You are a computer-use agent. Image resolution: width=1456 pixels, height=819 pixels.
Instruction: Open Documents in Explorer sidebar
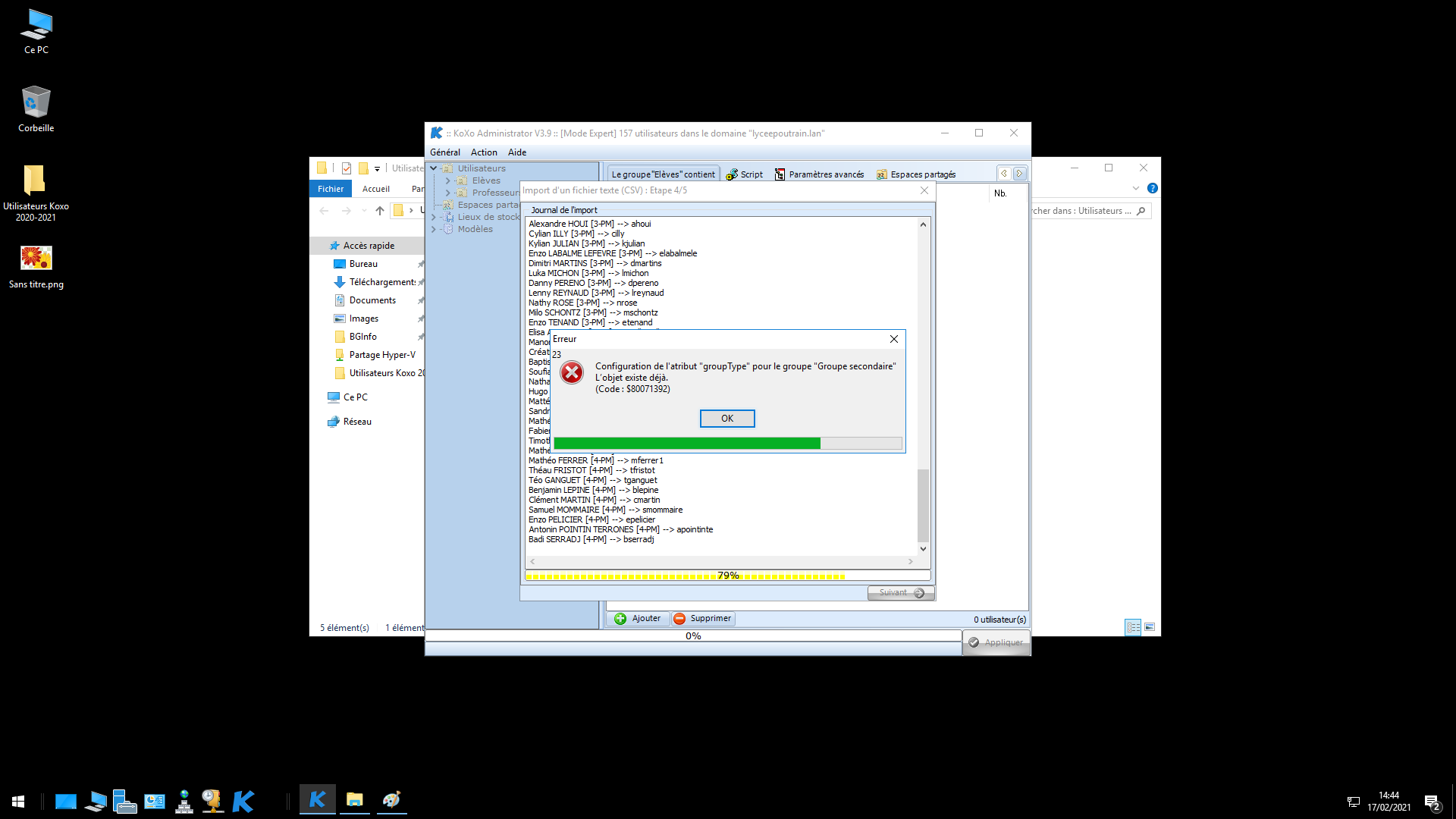pos(372,300)
